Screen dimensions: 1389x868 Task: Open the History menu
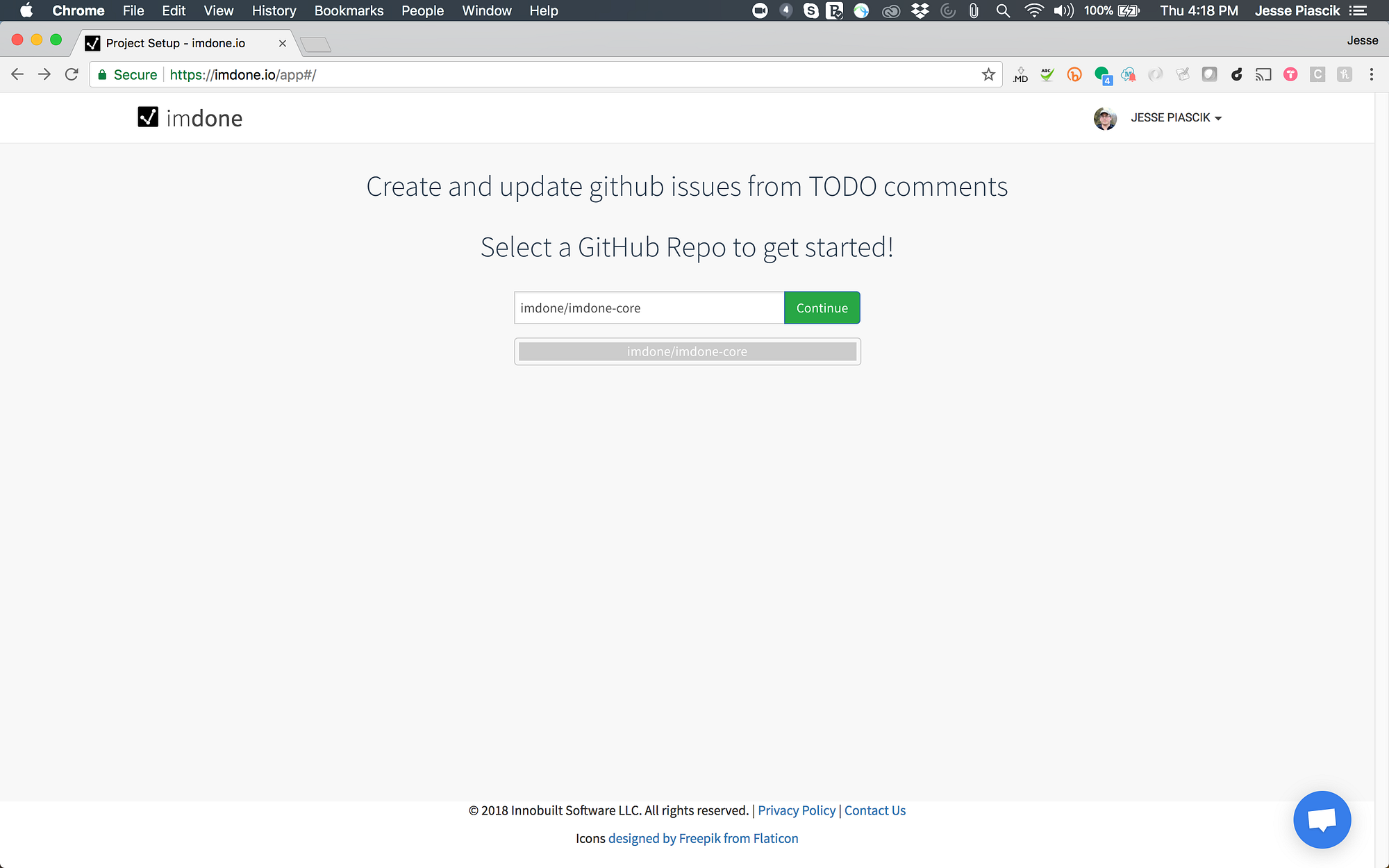[x=274, y=10]
